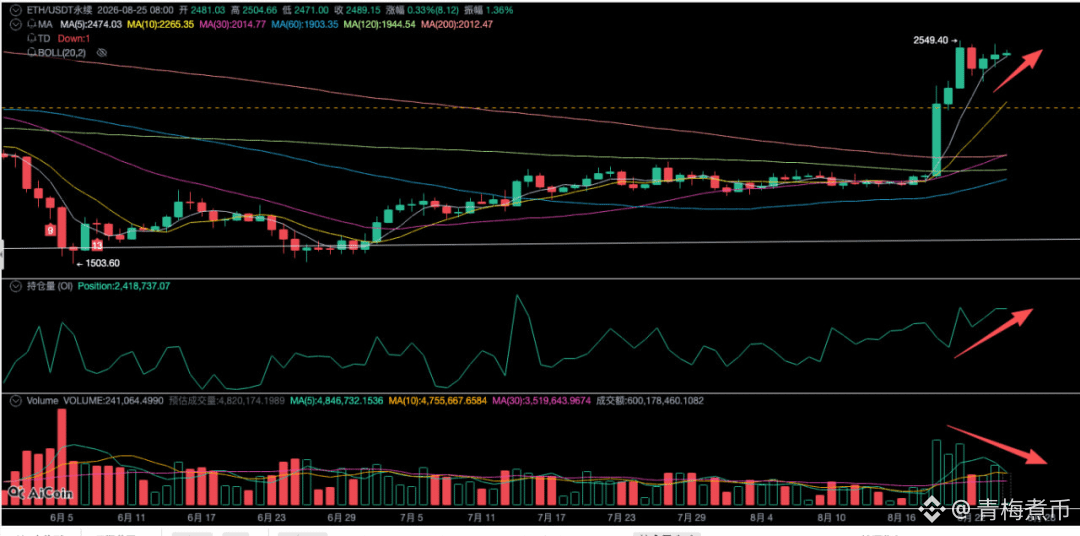The image size is (1080, 536).
Task: Click the MA(5):2474.03 label
Action: pos(91,24)
